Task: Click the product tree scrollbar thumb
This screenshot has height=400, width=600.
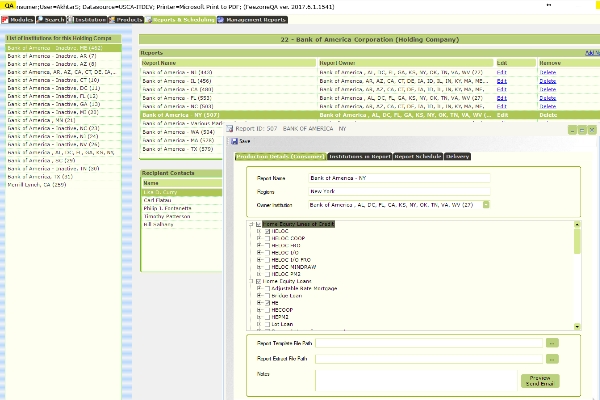Action: [577, 241]
